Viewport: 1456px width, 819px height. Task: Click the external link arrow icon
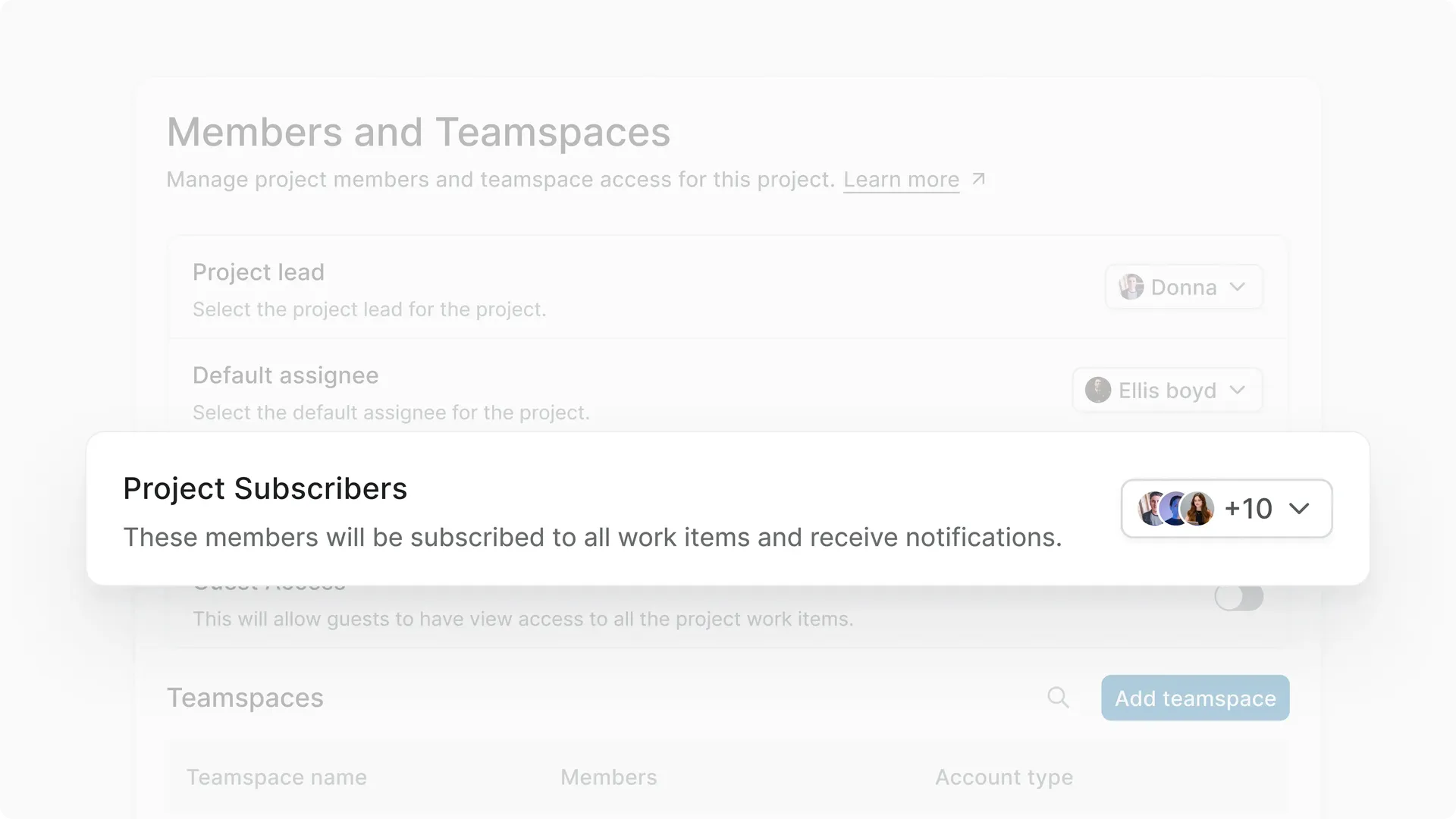tap(978, 179)
